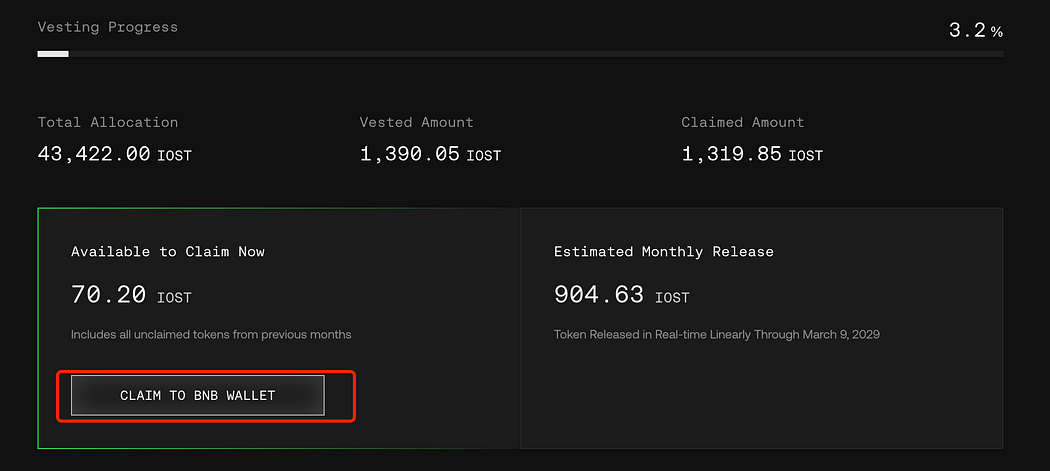Screen dimensions: 1050x471
Task: Click the 43,422.00 IOST allocation value
Action: [x=115, y=155]
